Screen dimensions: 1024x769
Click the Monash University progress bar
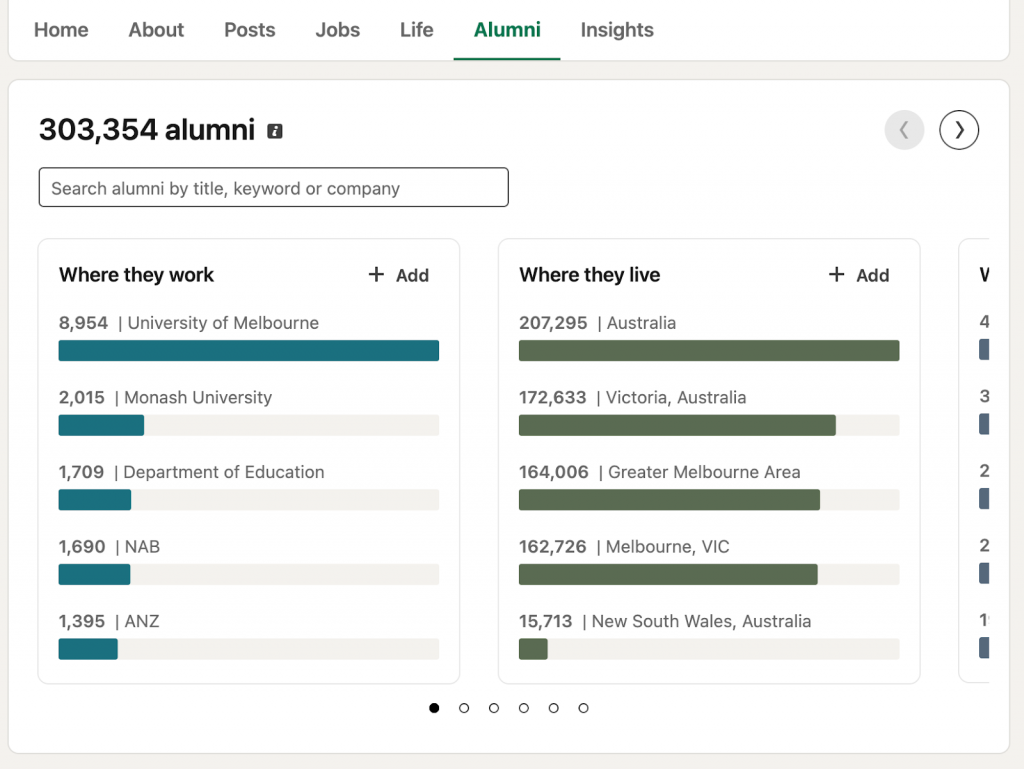[101, 425]
